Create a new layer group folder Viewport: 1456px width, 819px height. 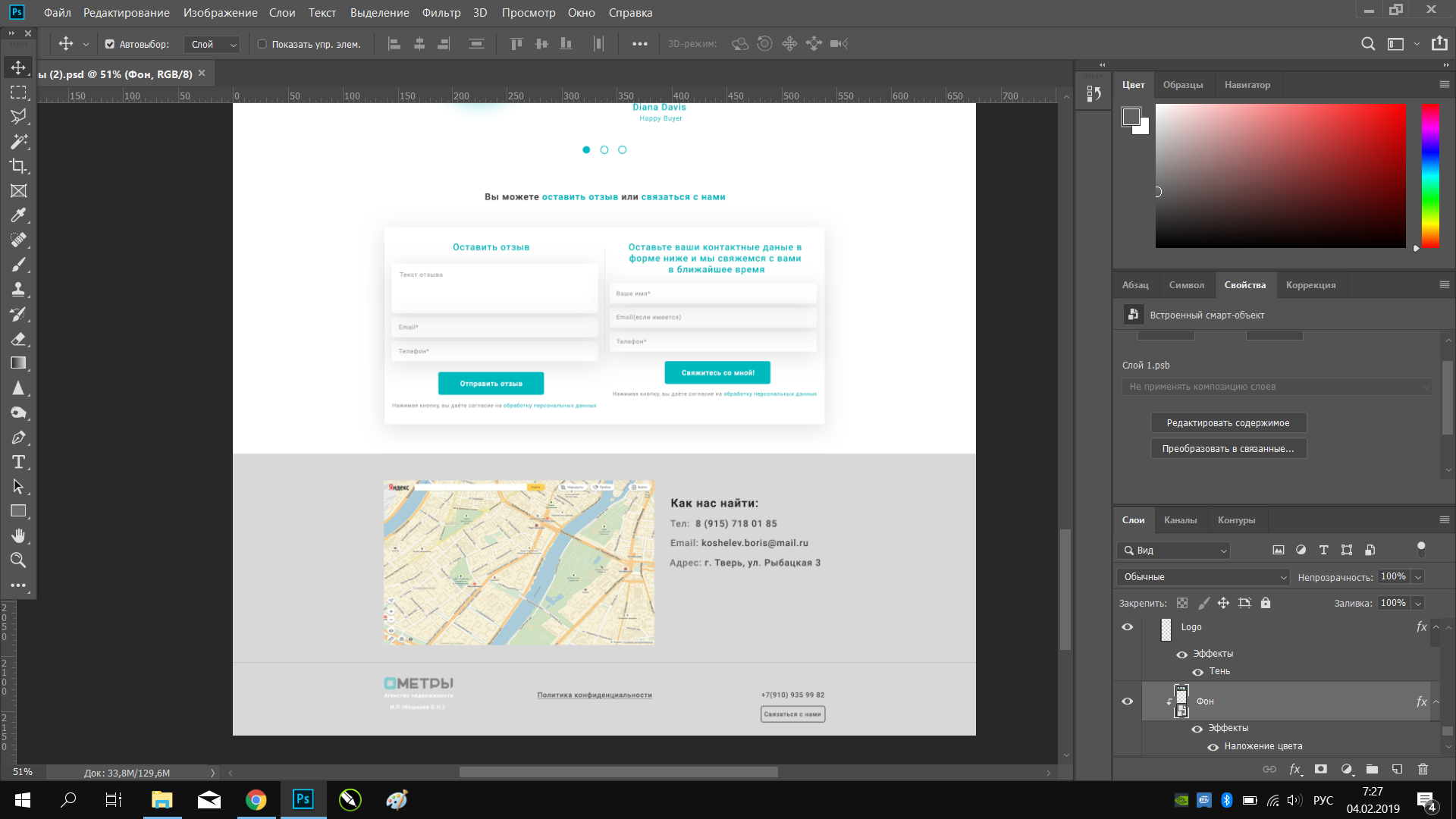(x=1372, y=769)
